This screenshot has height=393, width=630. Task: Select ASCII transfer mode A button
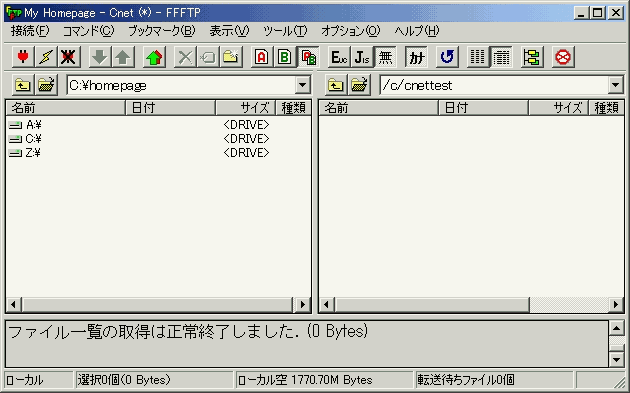tap(262, 57)
